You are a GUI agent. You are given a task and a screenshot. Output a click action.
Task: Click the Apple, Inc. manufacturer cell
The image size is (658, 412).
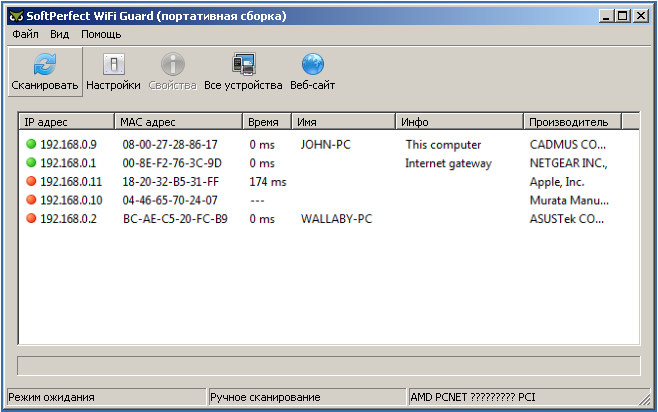(557, 182)
